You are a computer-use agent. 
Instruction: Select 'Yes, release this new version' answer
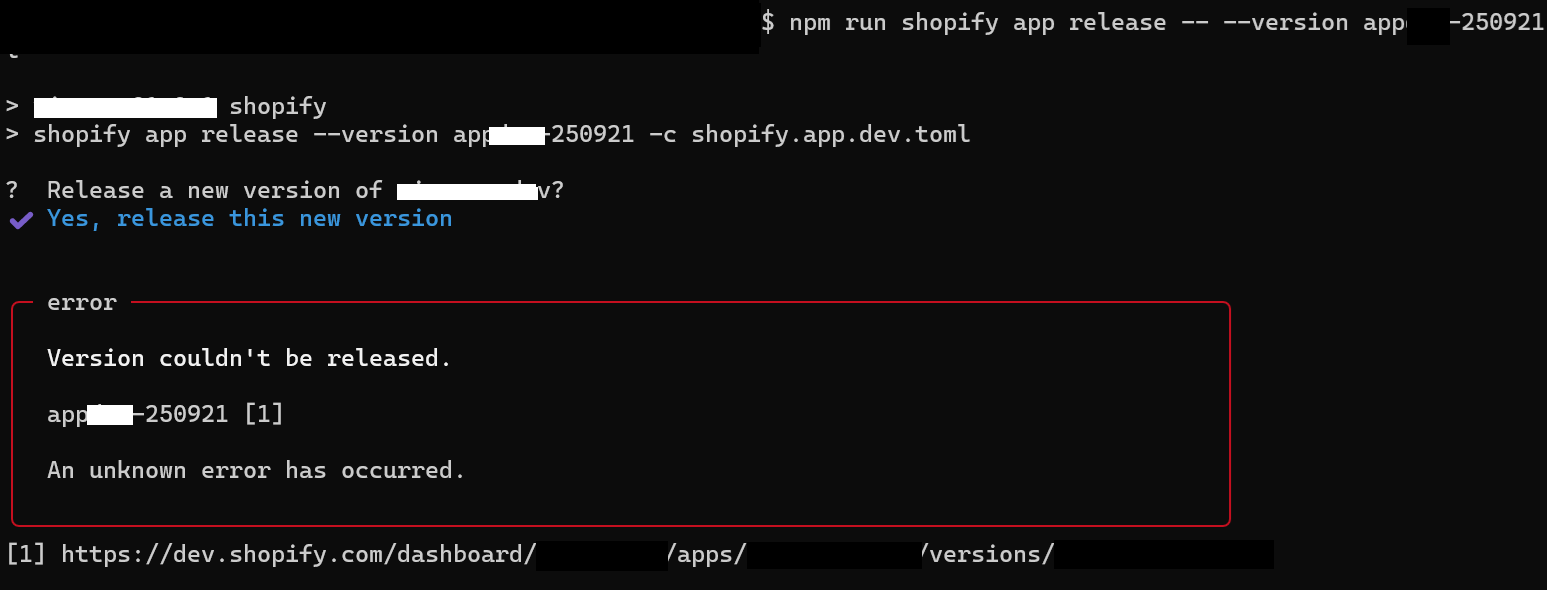(249, 218)
